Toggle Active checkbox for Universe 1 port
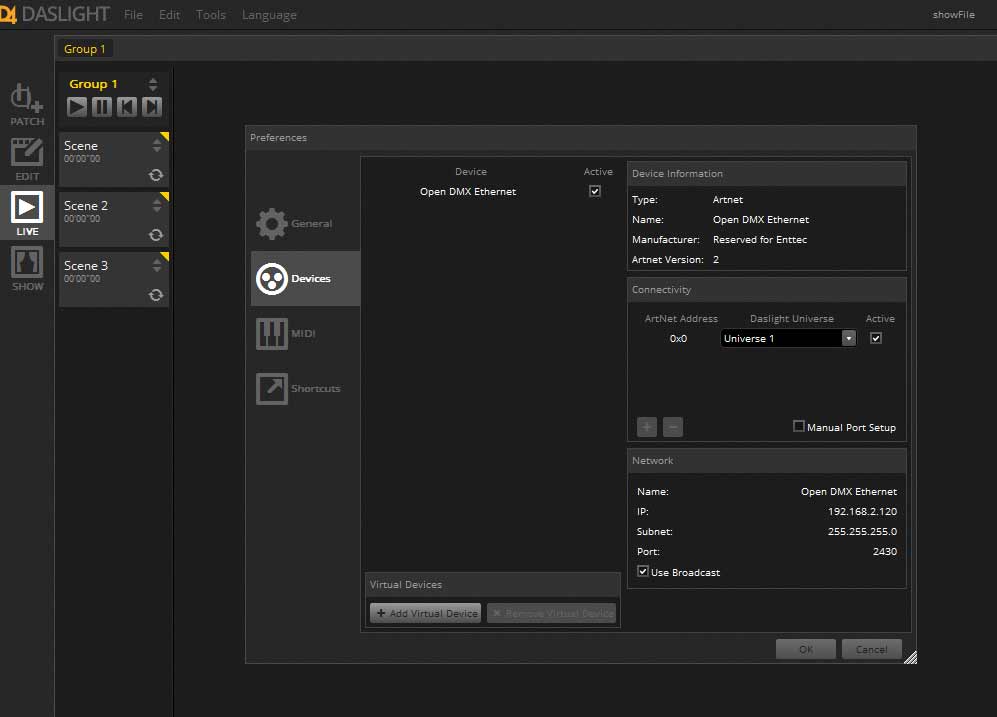The image size is (997, 717). click(x=876, y=338)
